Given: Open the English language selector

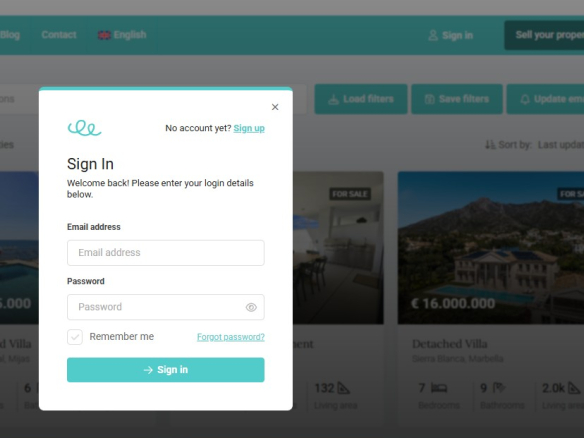Looking at the screenshot, I should pyautogui.click(x=122, y=35).
